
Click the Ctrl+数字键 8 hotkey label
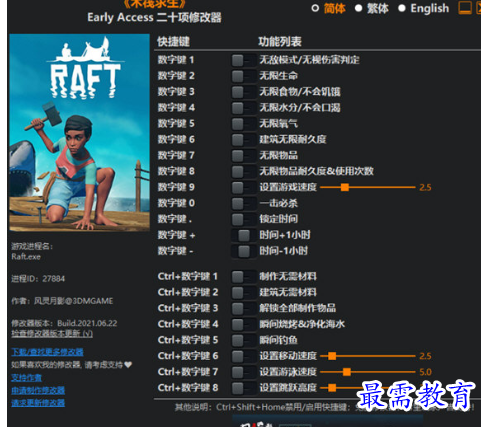click(188, 388)
